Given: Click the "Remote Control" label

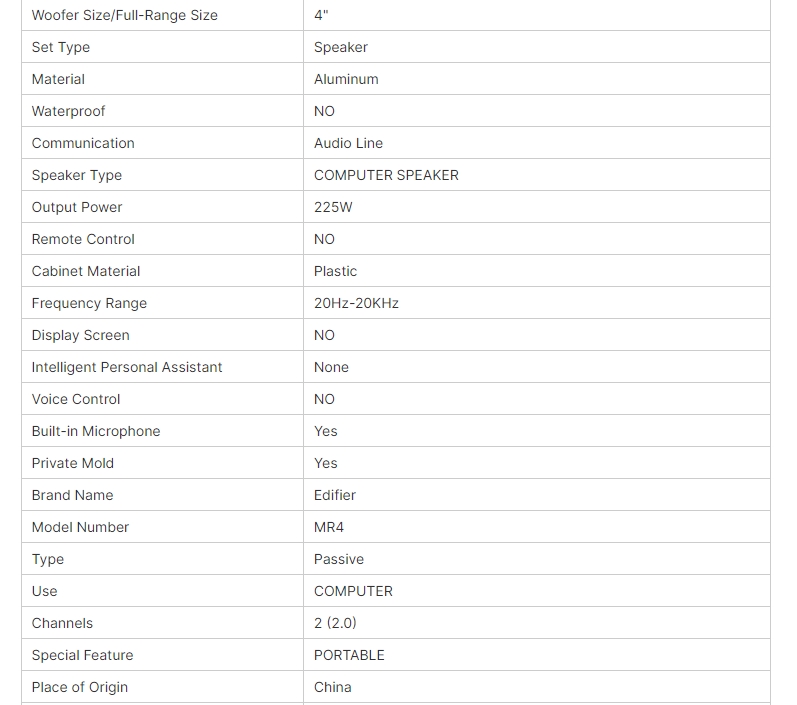Looking at the screenshot, I should point(83,239).
